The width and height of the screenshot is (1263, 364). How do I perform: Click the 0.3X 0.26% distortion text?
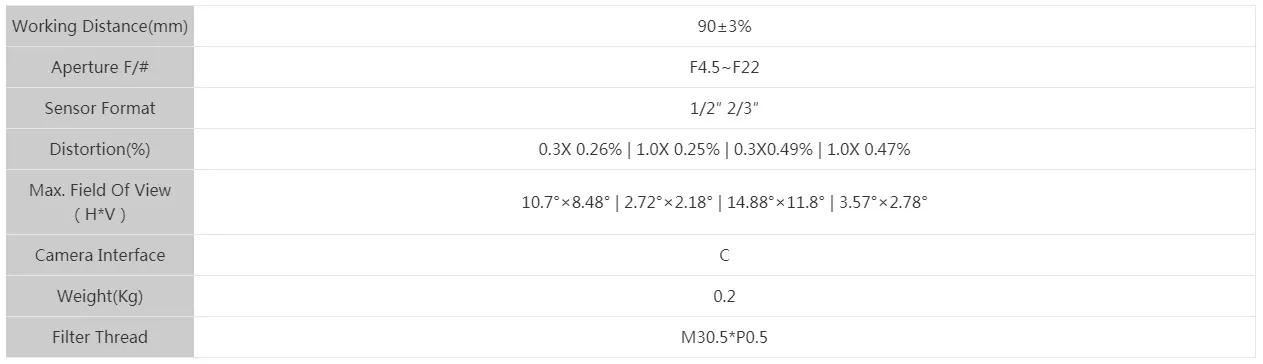[x=579, y=149]
